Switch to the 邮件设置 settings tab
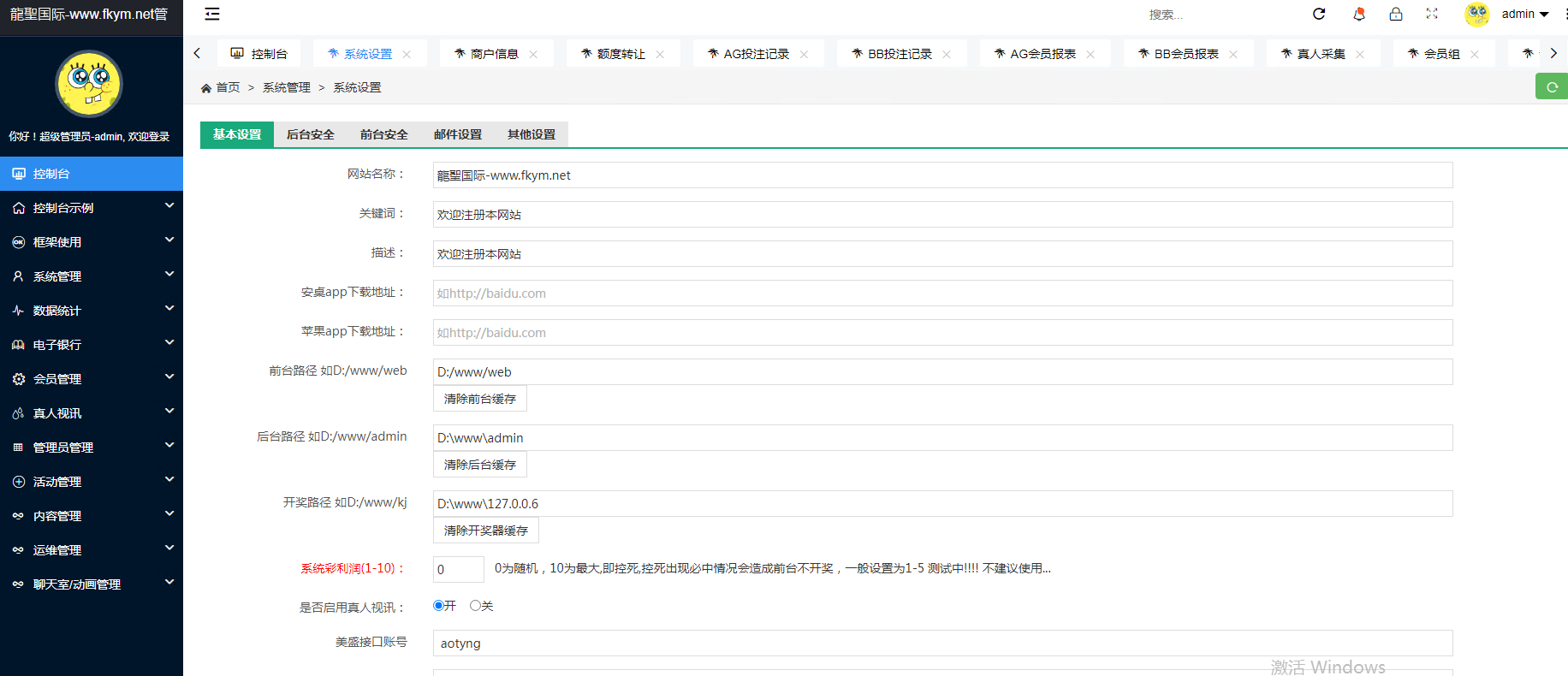 pyautogui.click(x=458, y=134)
